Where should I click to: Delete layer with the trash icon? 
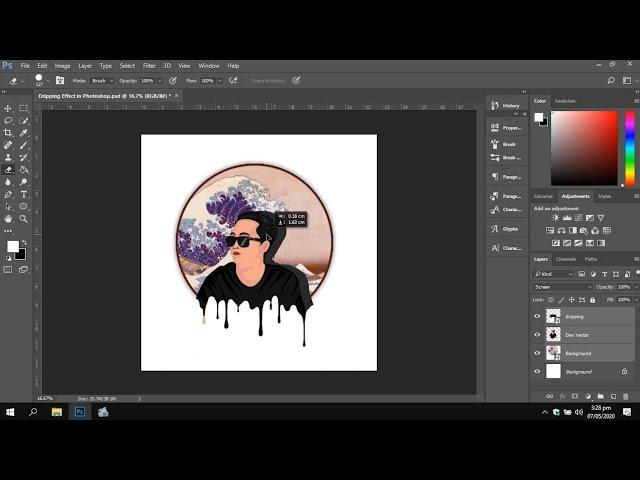pyautogui.click(x=626, y=396)
